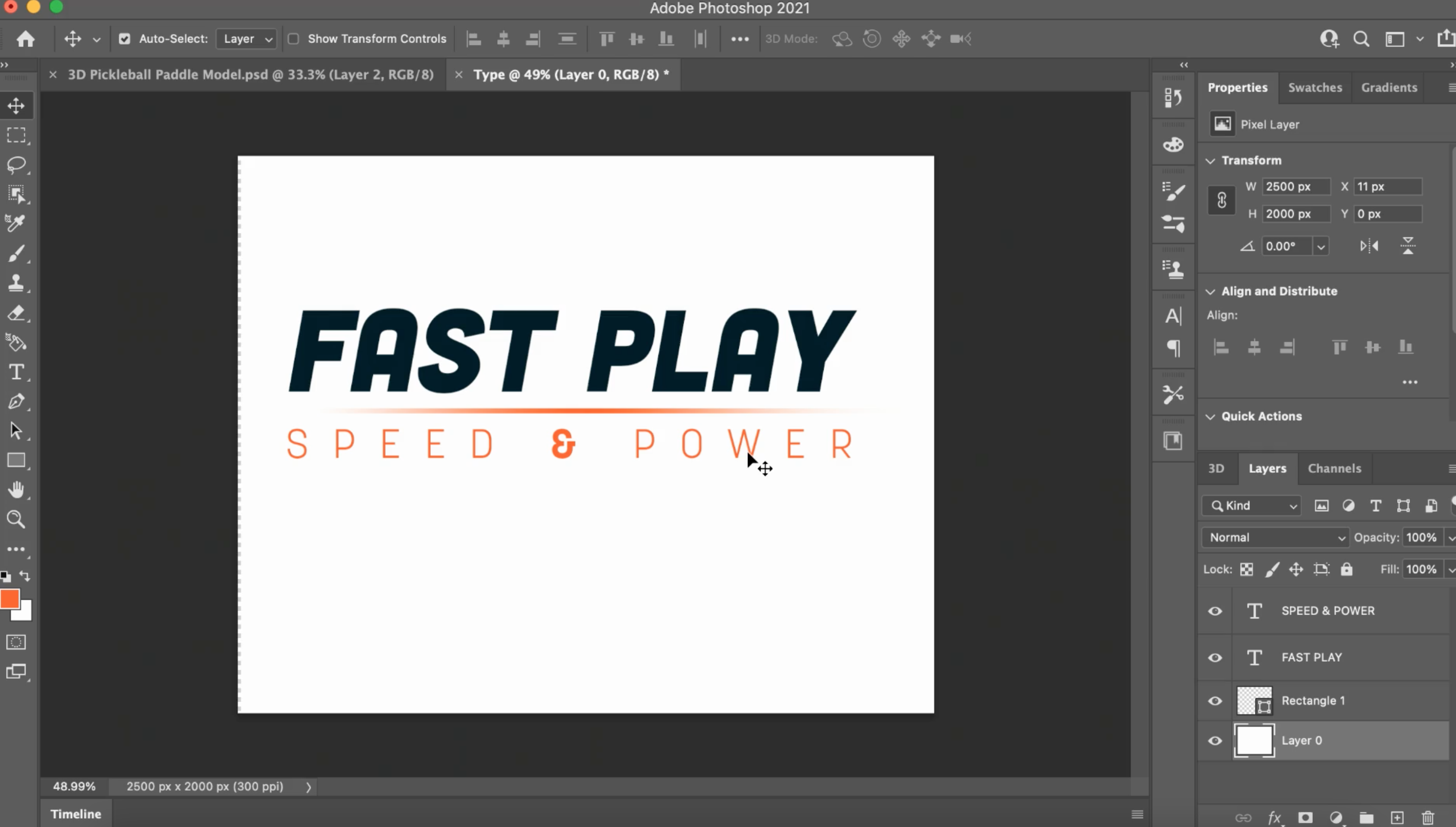This screenshot has height=827, width=1456.
Task: Click the orange foreground color swatch
Action: pos(10,599)
